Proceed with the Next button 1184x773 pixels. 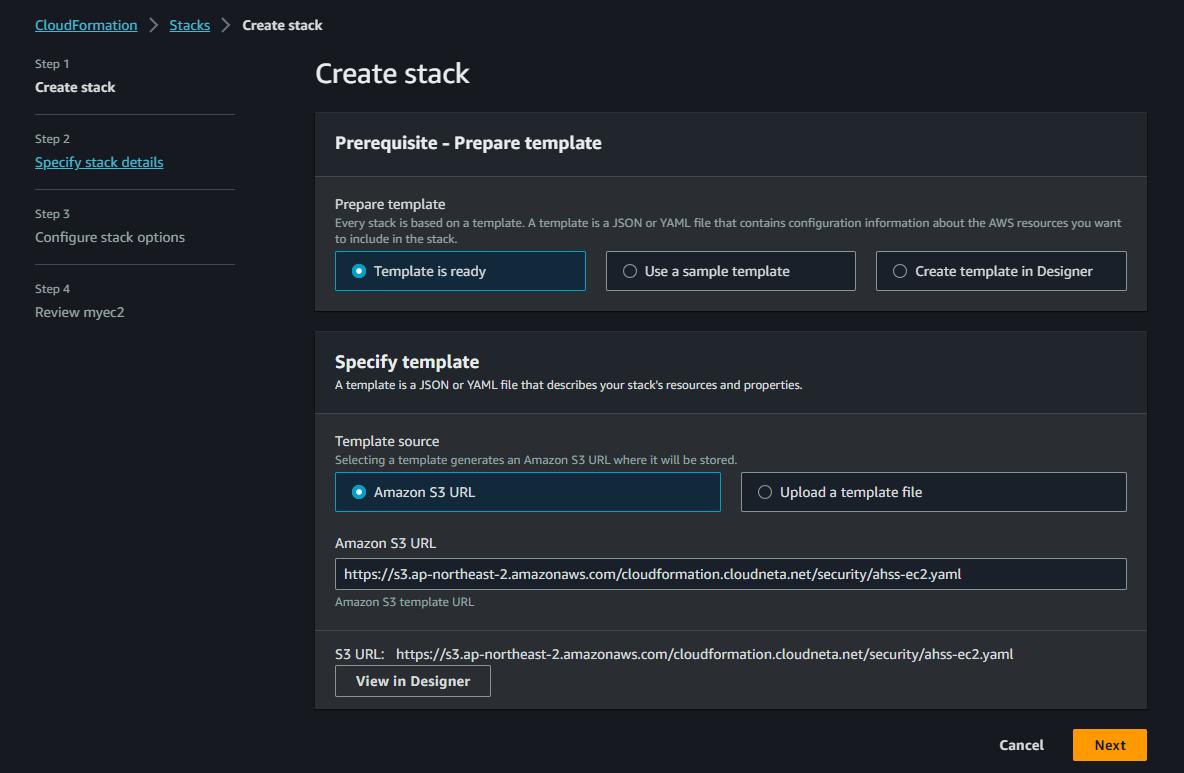1109,745
